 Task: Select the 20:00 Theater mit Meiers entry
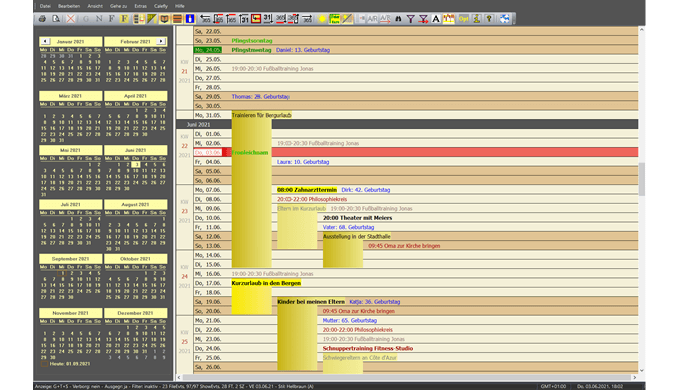click(357, 218)
